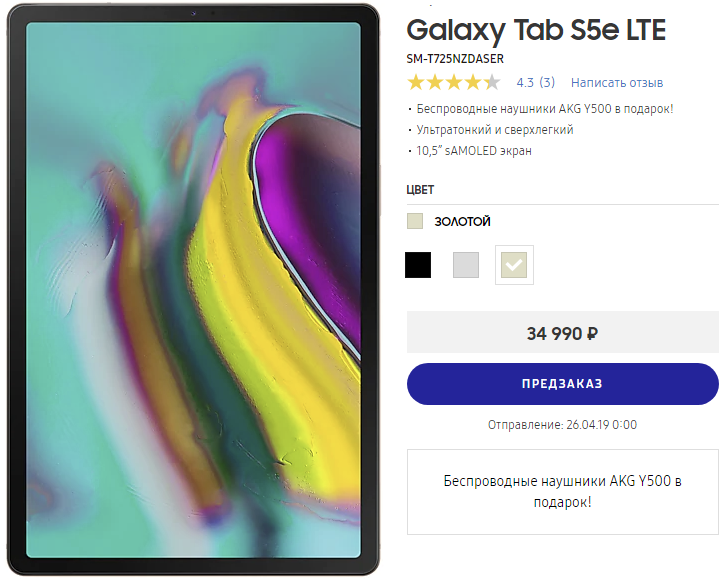The height and width of the screenshot is (580, 719).
Task: Click the ЗОЛОТОЙ color name label
Action: [x=463, y=222]
